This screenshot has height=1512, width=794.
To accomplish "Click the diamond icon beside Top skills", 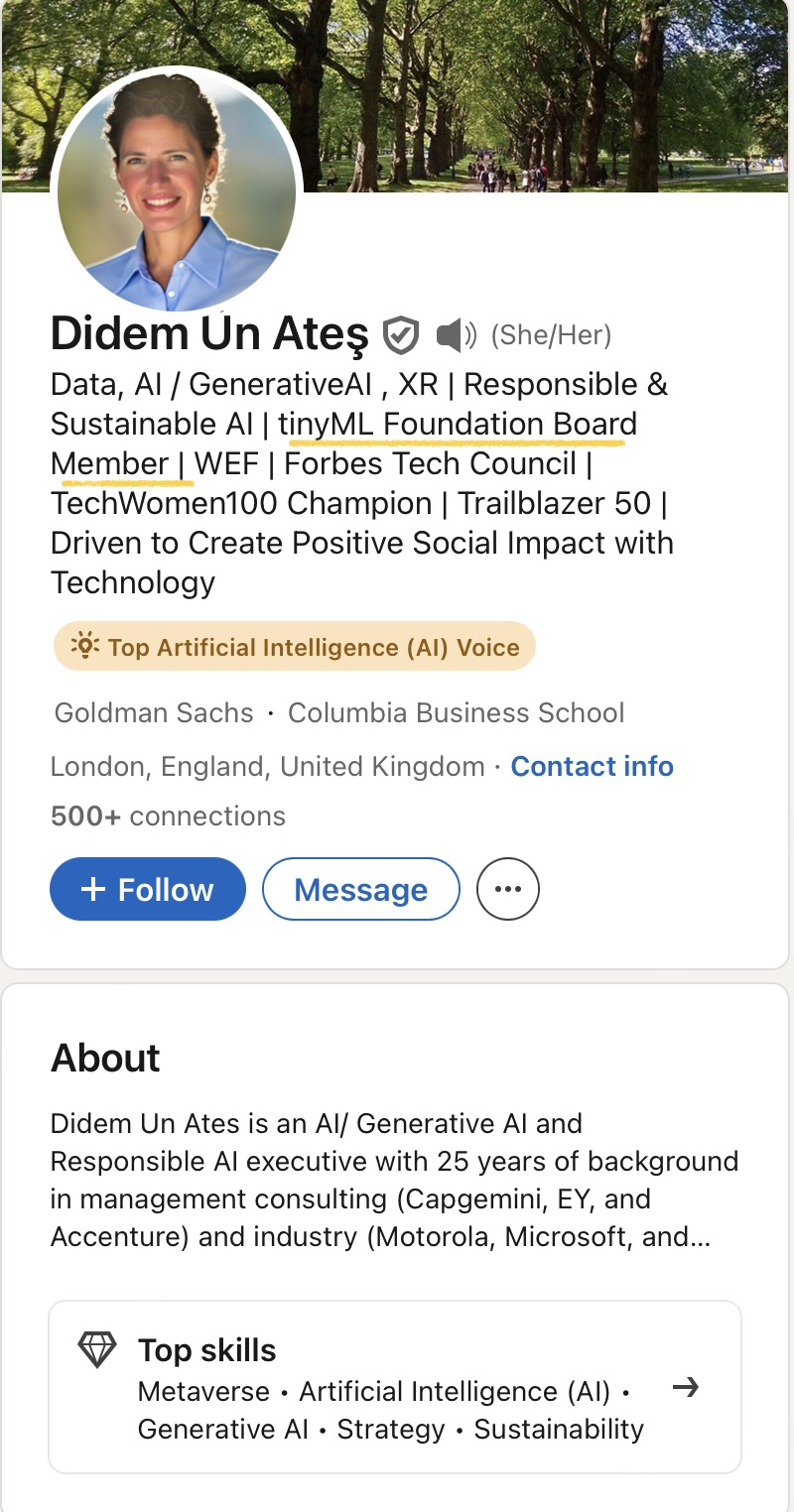I will click(x=96, y=1350).
